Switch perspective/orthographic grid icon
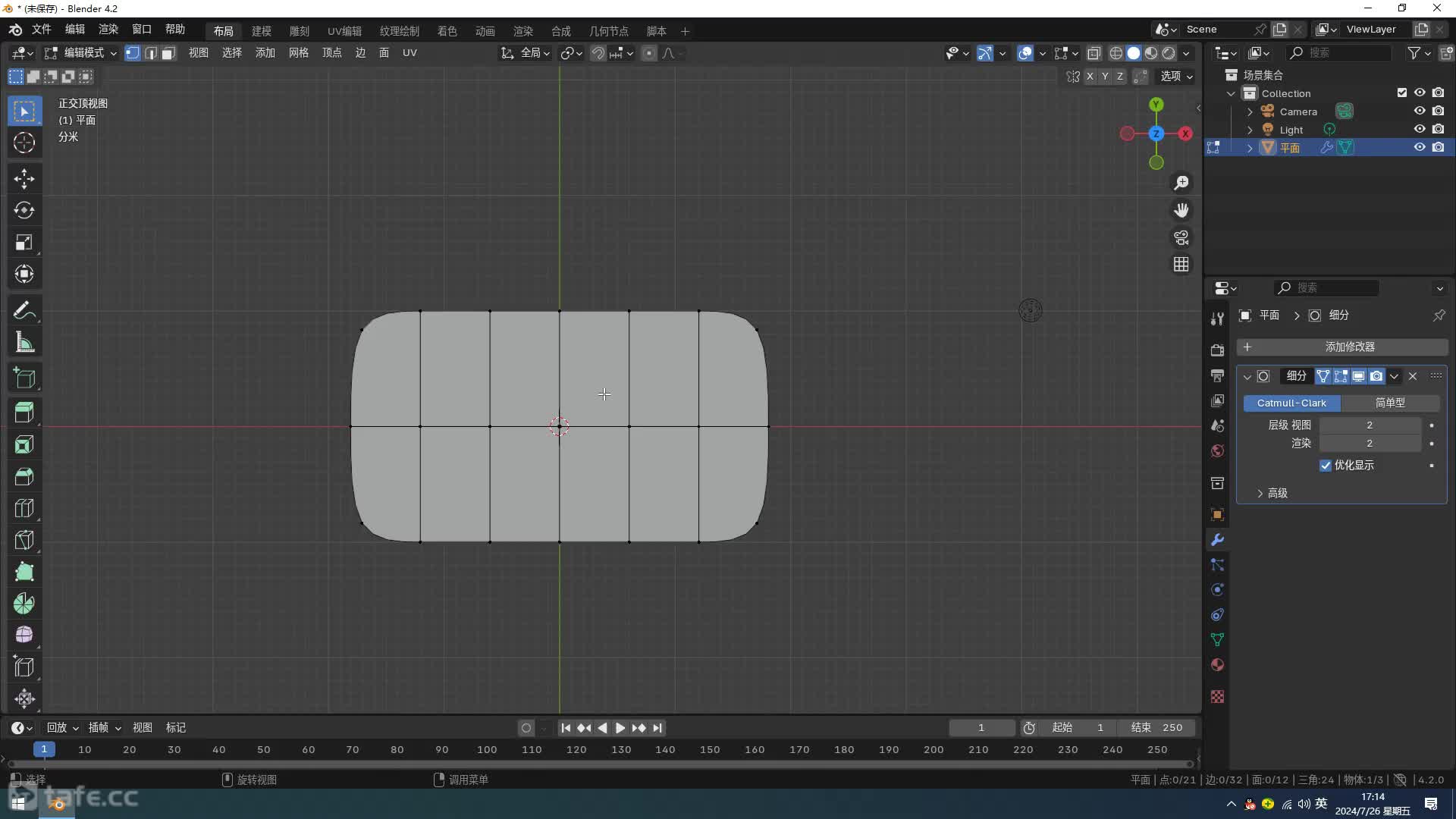Screen dimensions: 1456x819 pyautogui.click(x=1181, y=265)
